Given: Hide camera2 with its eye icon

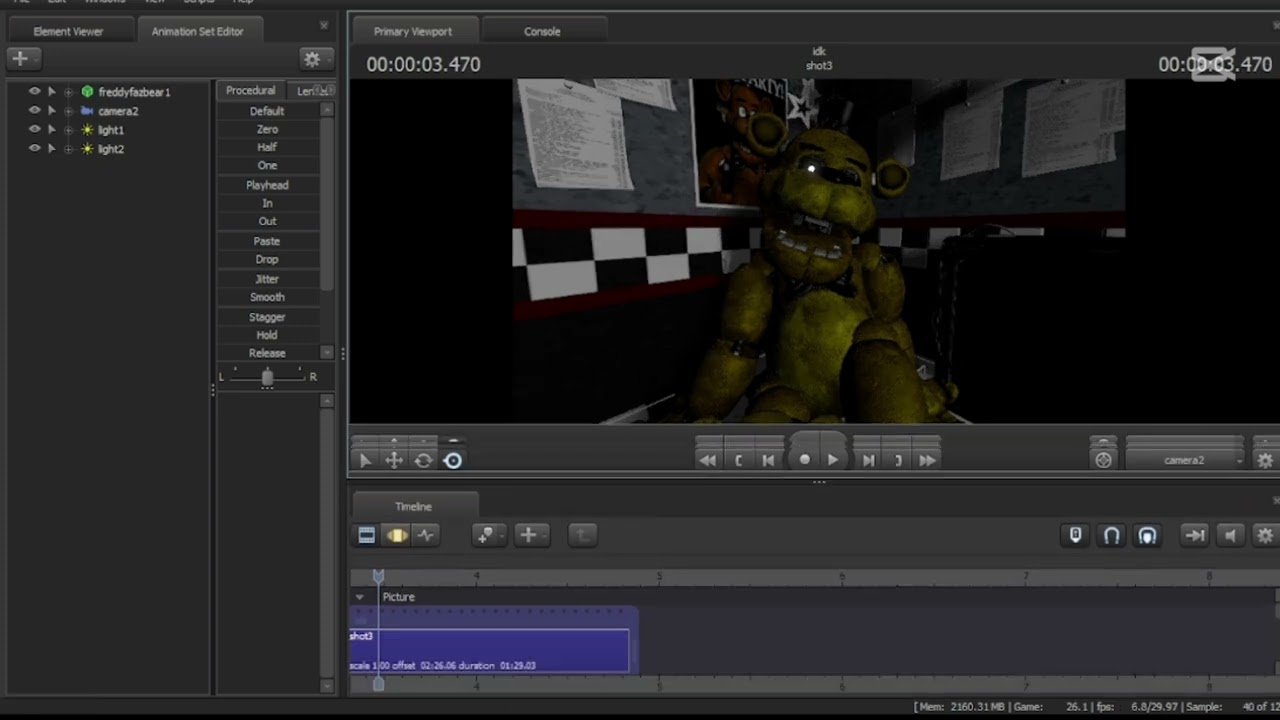Looking at the screenshot, I should (34, 111).
